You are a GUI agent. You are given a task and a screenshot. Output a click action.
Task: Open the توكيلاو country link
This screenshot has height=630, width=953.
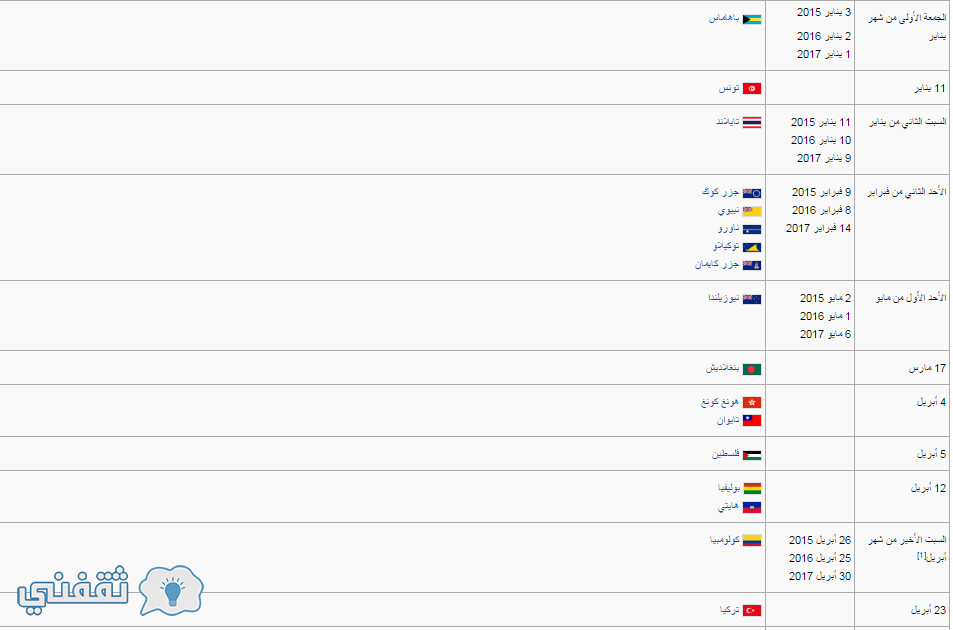click(726, 246)
